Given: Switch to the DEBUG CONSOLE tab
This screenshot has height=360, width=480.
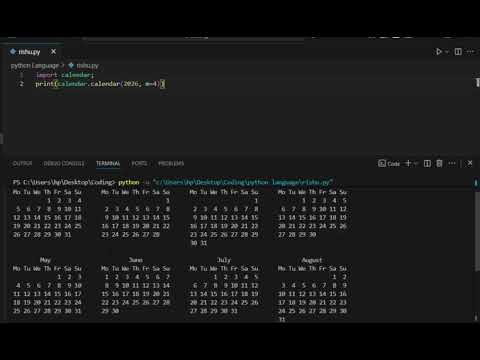Looking at the screenshot, I should click(x=64, y=163).
